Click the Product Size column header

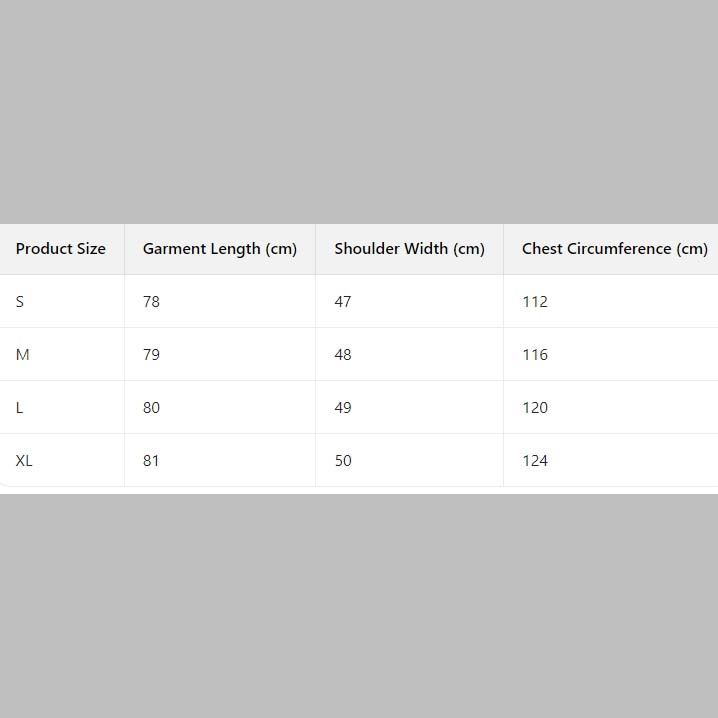click(x=60, y=249)
